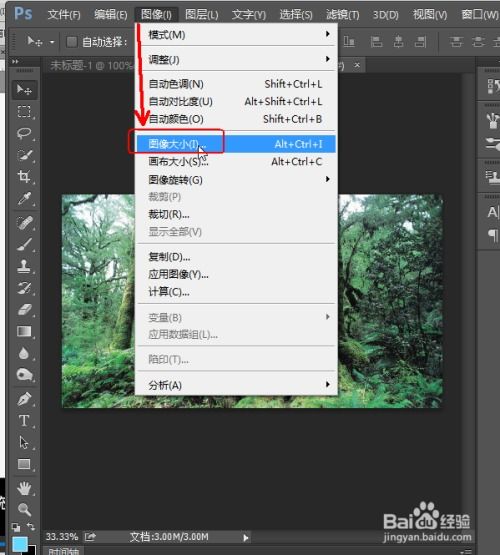This screenshot has width=500, height=555.
Task: Click the align right edges icon
Action: coord(420,42)
